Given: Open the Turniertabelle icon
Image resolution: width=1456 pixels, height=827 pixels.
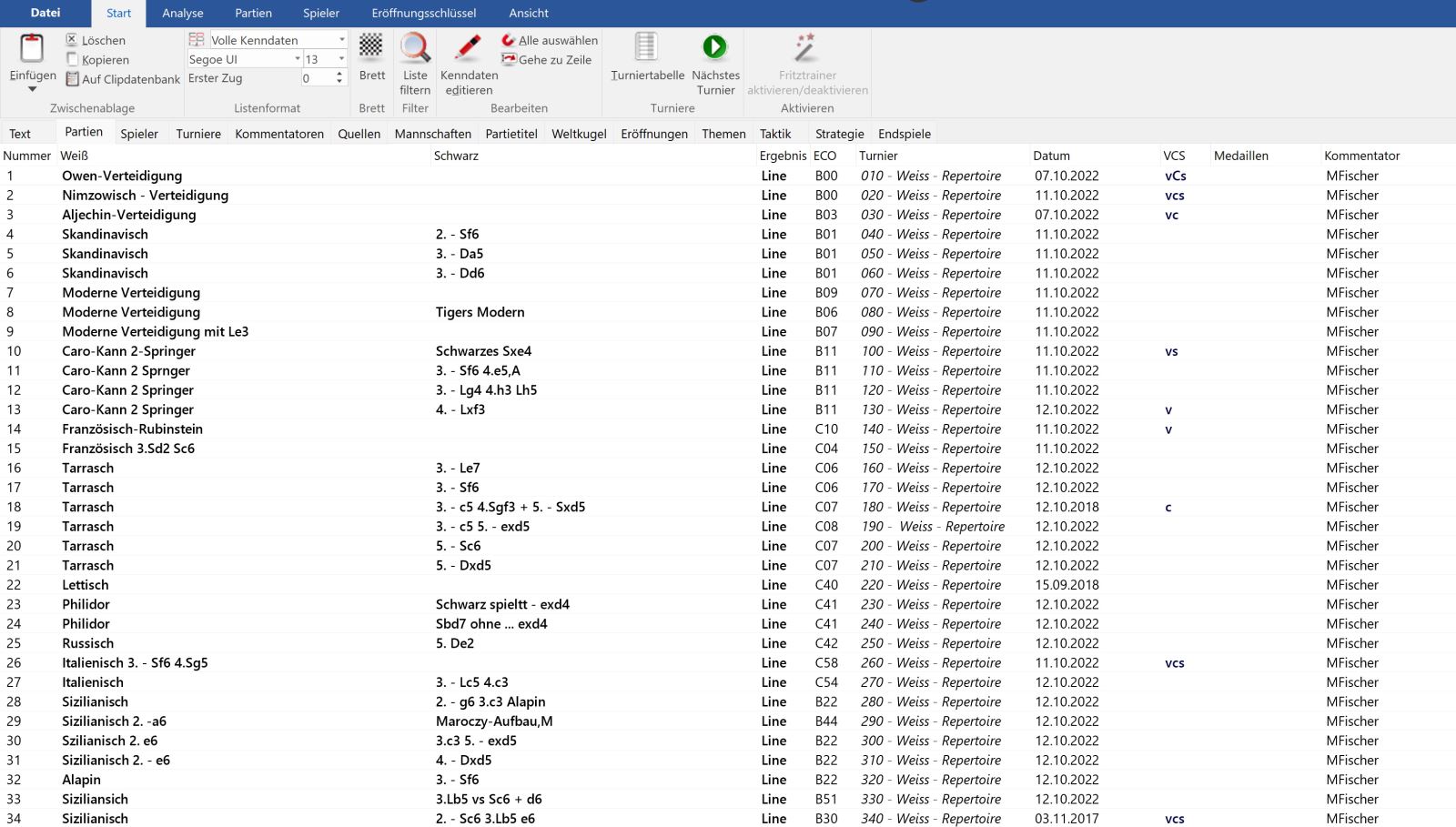Looking at the screenshot, I should (646, 47).
